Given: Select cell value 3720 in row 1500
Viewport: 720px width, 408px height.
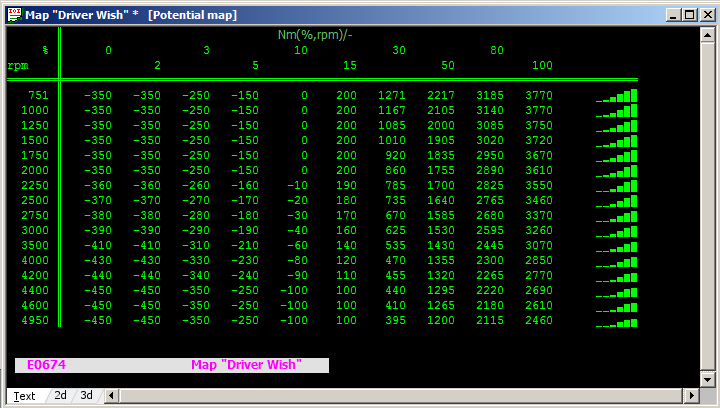Looking at the screenshot, I should [x=539, y=140].
